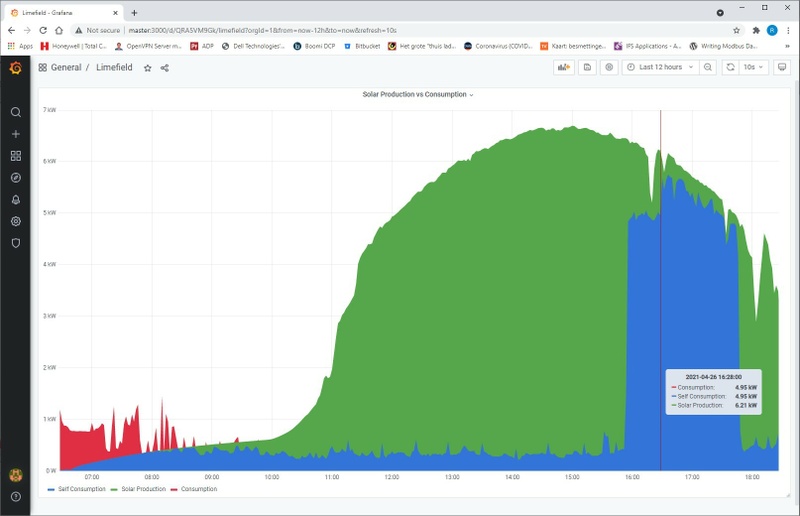Click the Create plus icon in sidebar
The image size is (800, 516).
(16, 134)
